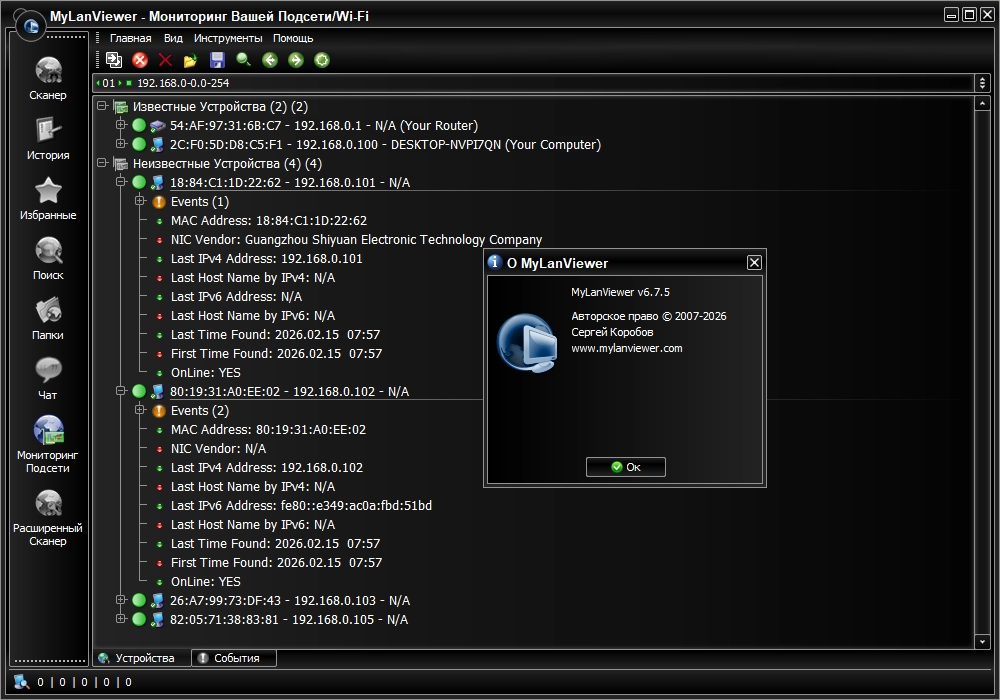Image resolution: width=1000 pixels, height=700 pixels.
Task: Click the orange Events (2) warning icon
Action: point(159,411)
